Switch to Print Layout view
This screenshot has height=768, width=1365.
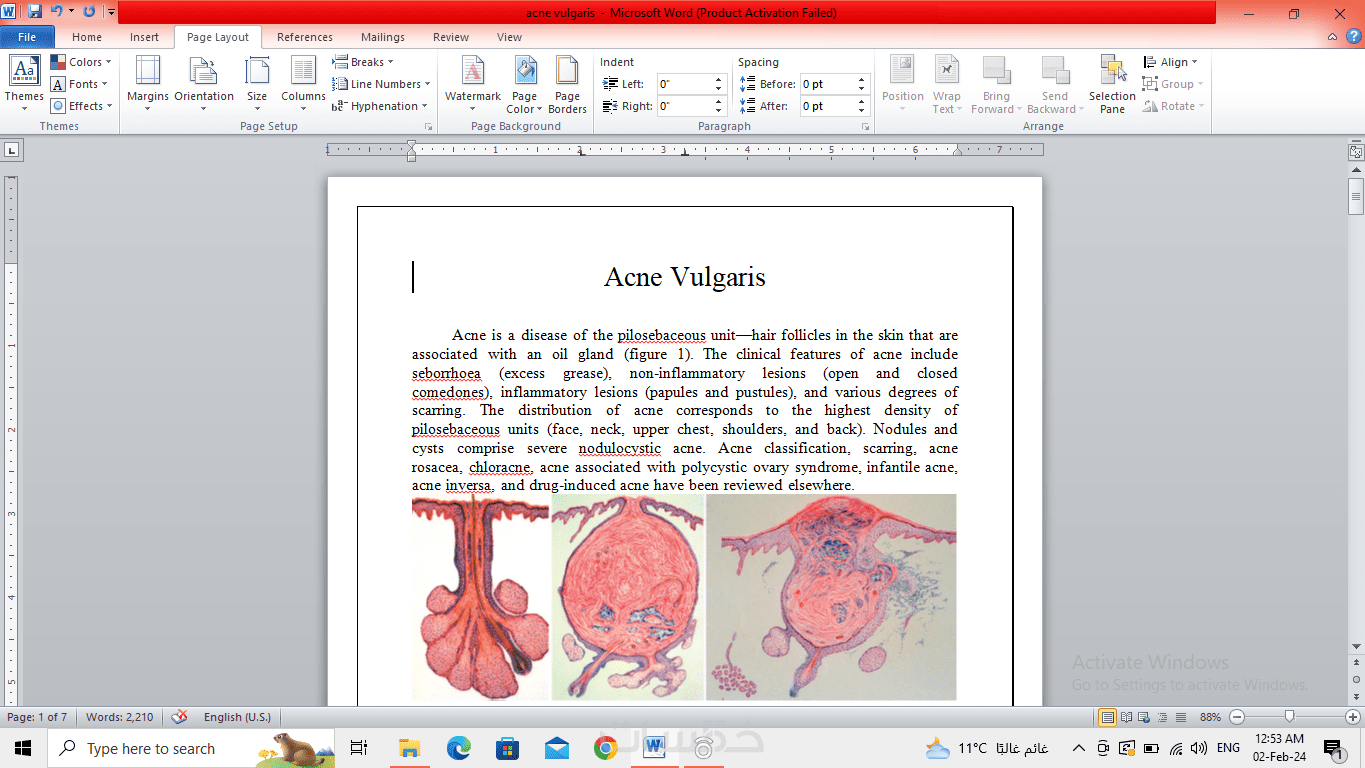[x=1107, y=717]
